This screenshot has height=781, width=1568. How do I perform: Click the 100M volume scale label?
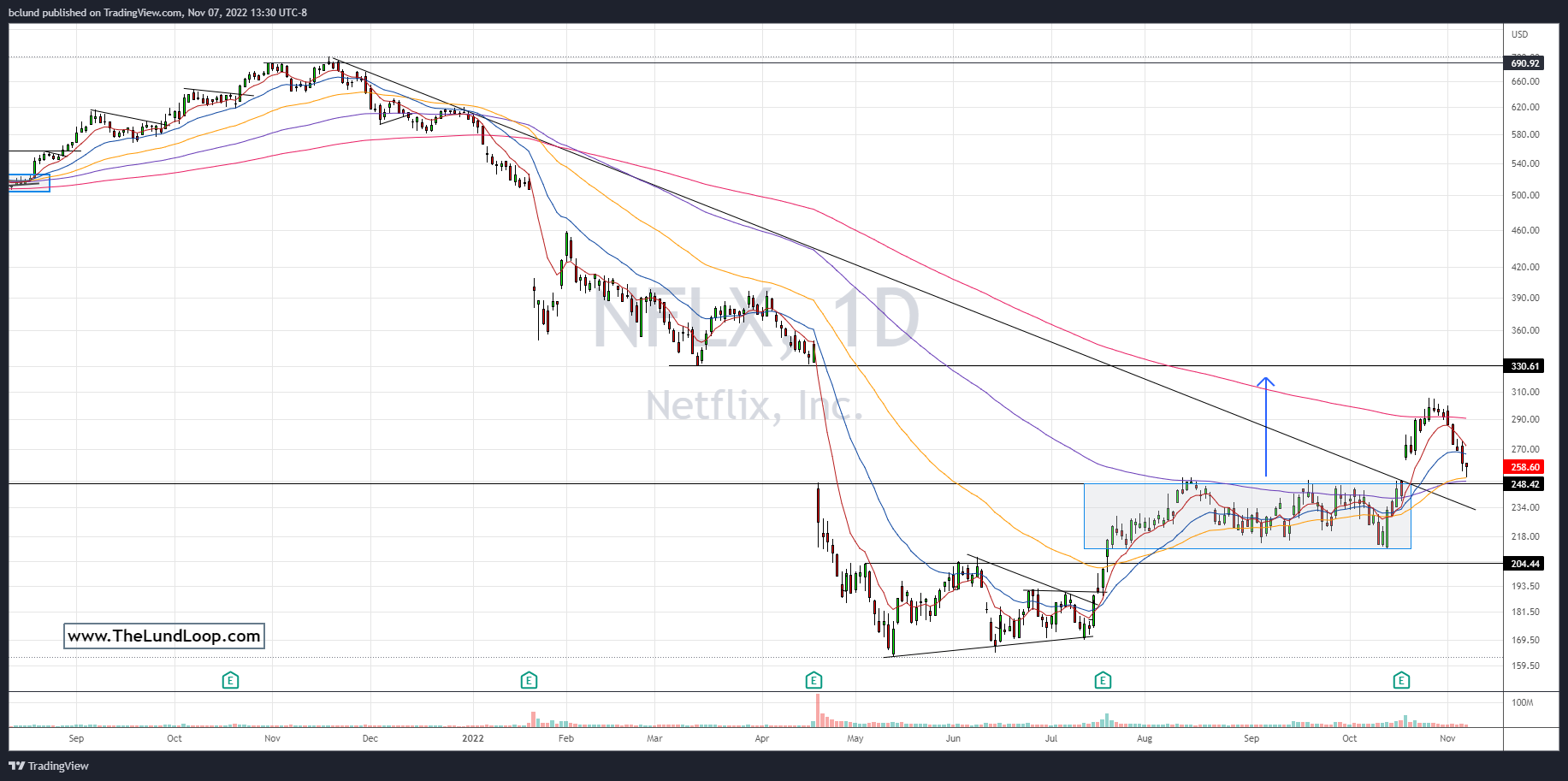coord(1523,702)
